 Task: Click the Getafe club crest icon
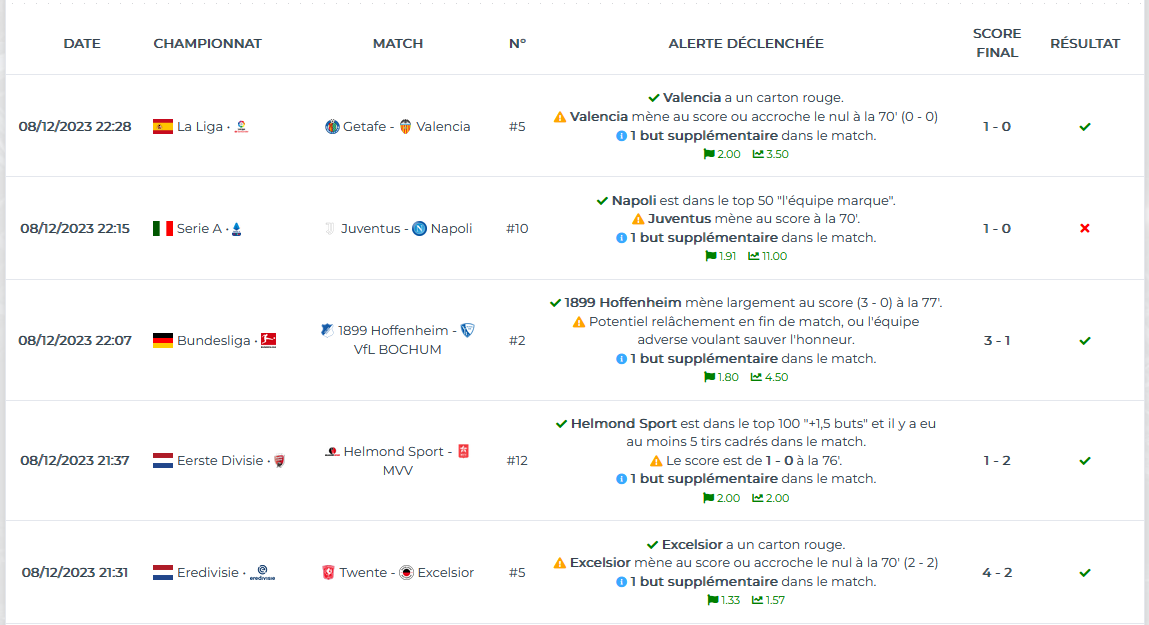pos(332,127)
